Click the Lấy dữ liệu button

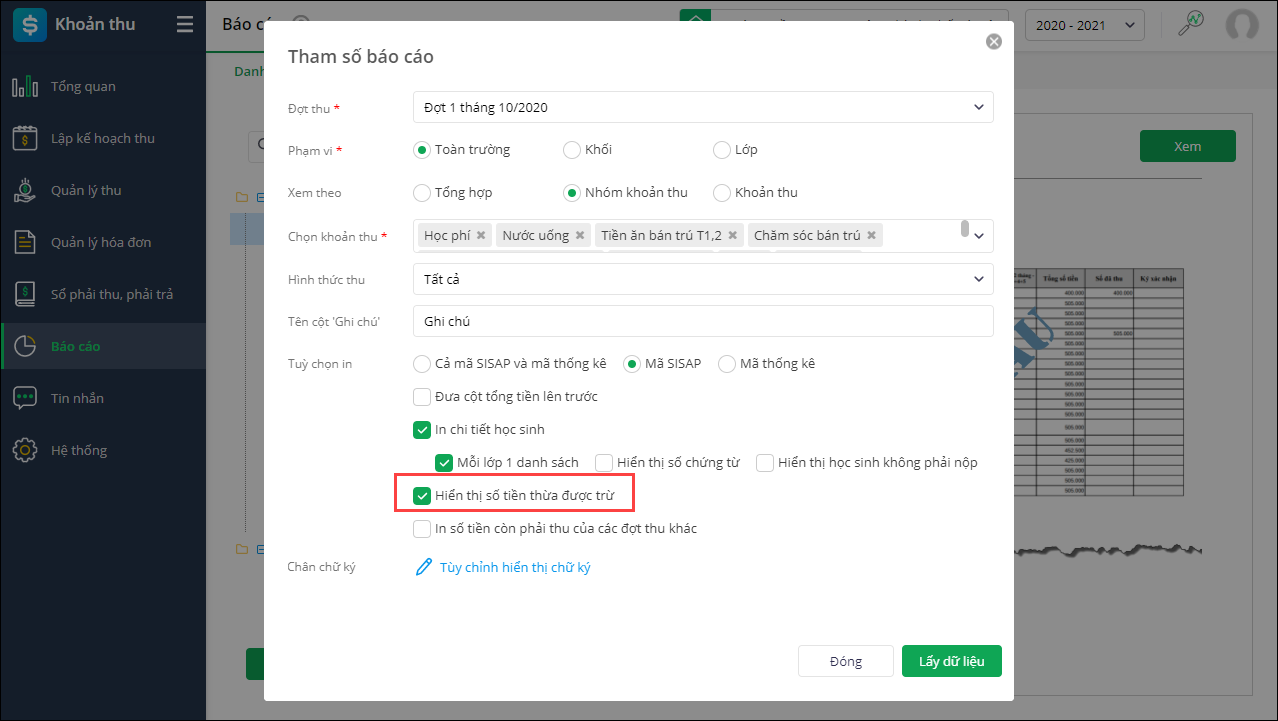(x=951, y=661)
